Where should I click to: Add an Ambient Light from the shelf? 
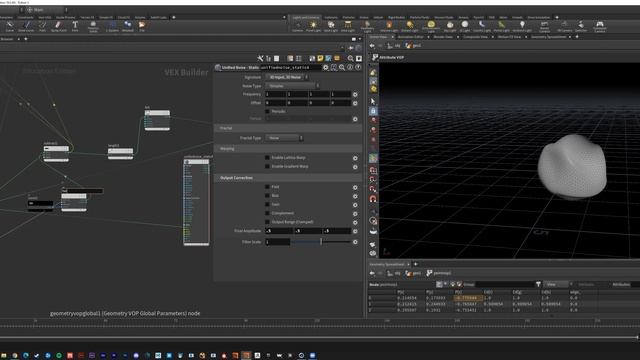[522, 27]
